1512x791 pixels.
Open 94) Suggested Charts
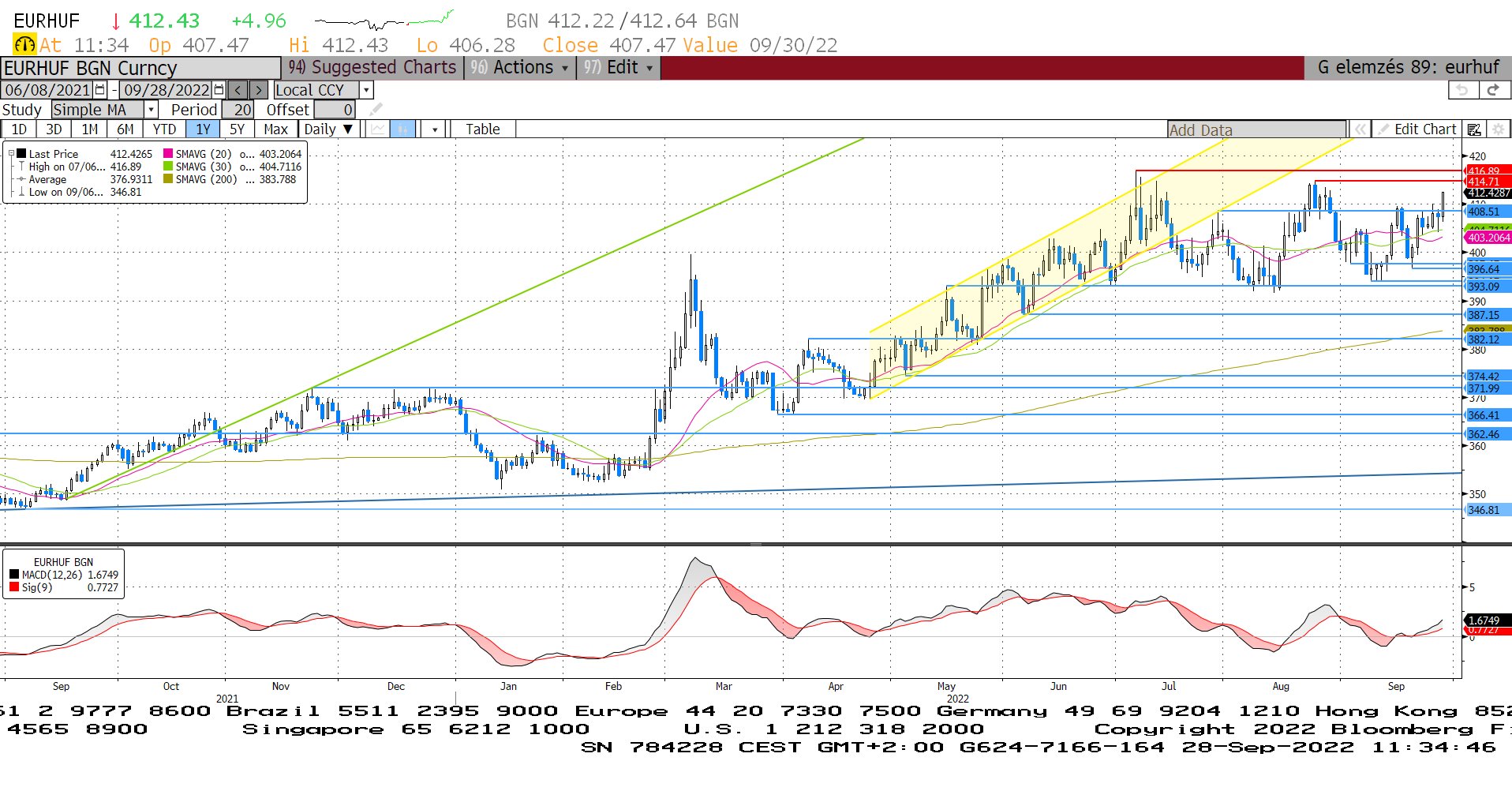click(x=372, y=67)
